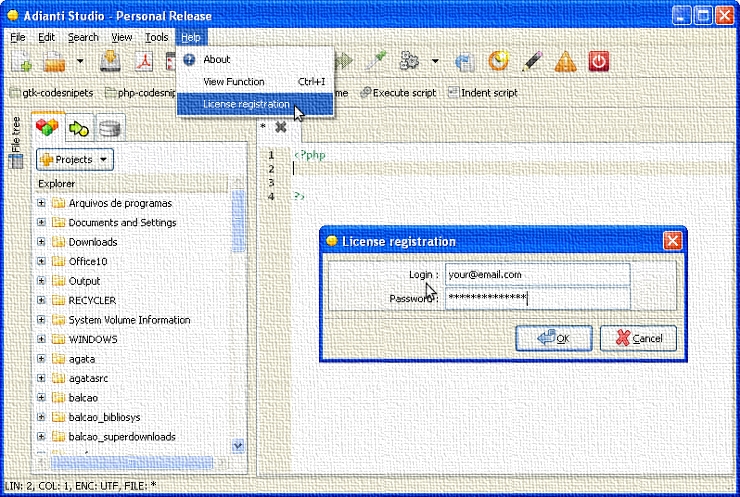Expand the Output folder node
The height and width of the screenshot is (497, 740).
(x=41, y=281)
